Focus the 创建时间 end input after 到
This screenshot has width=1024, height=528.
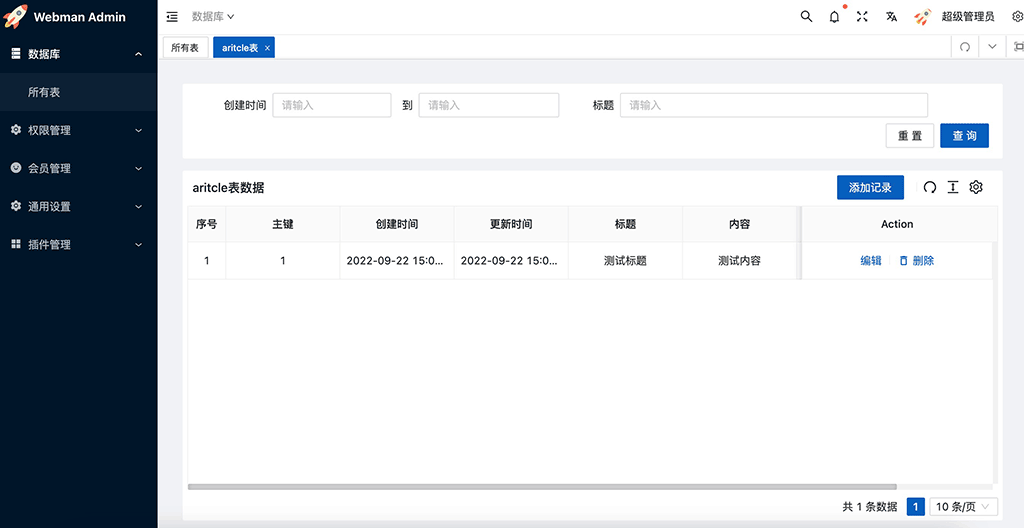point(488,105)
